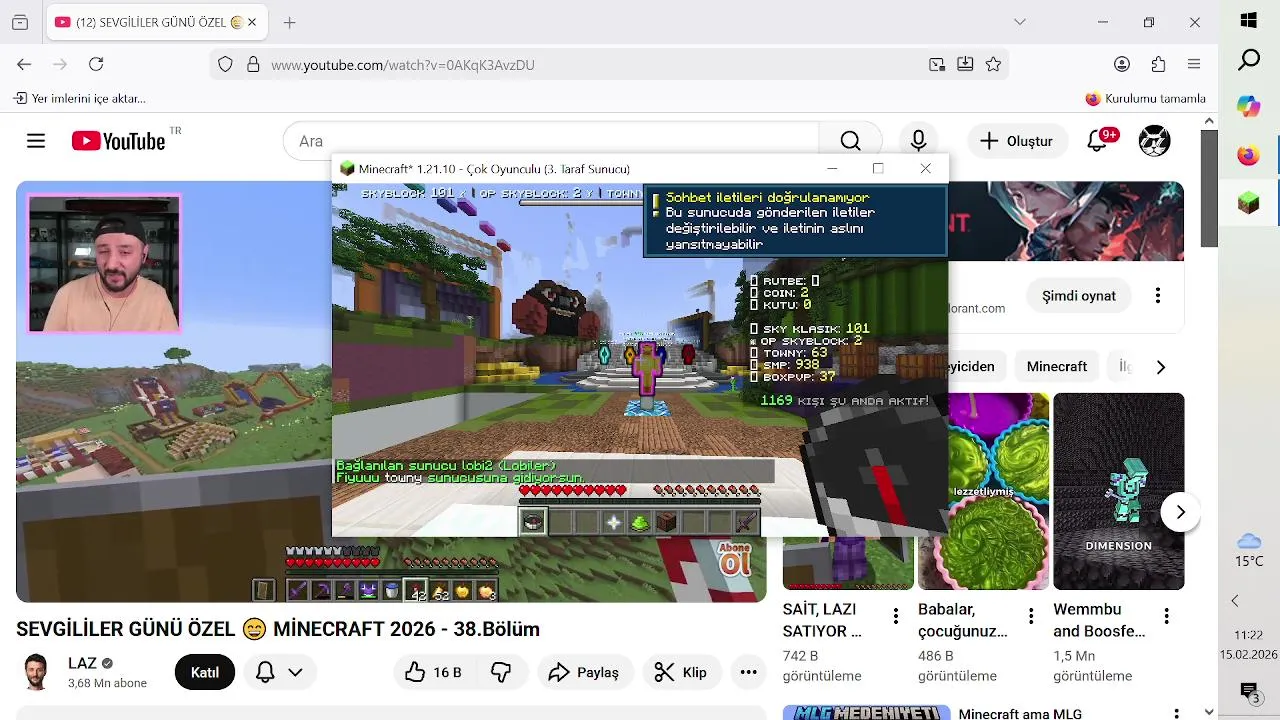Viewport: 1280px width, 720px height.
Task: Open the Firefox account icon
Action: [1122, 64]
